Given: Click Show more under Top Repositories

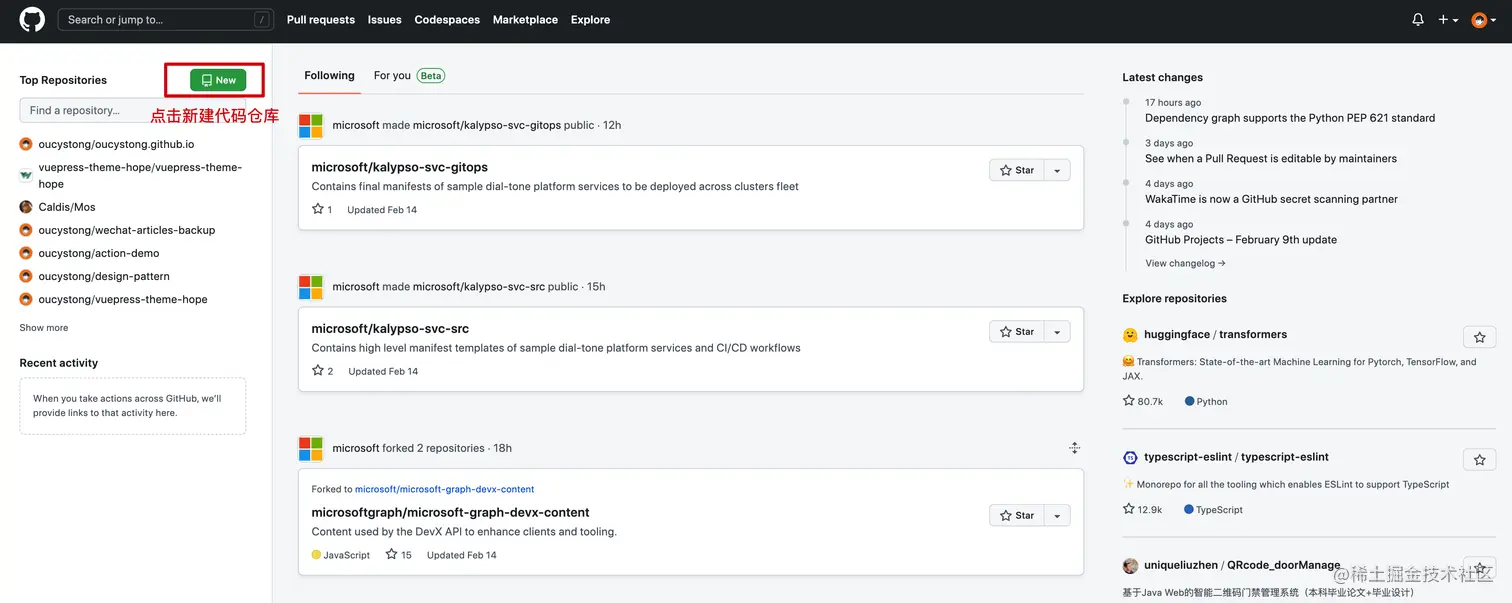Looking at the screenshot, I should pyautogui.click(x=44, y=327).
